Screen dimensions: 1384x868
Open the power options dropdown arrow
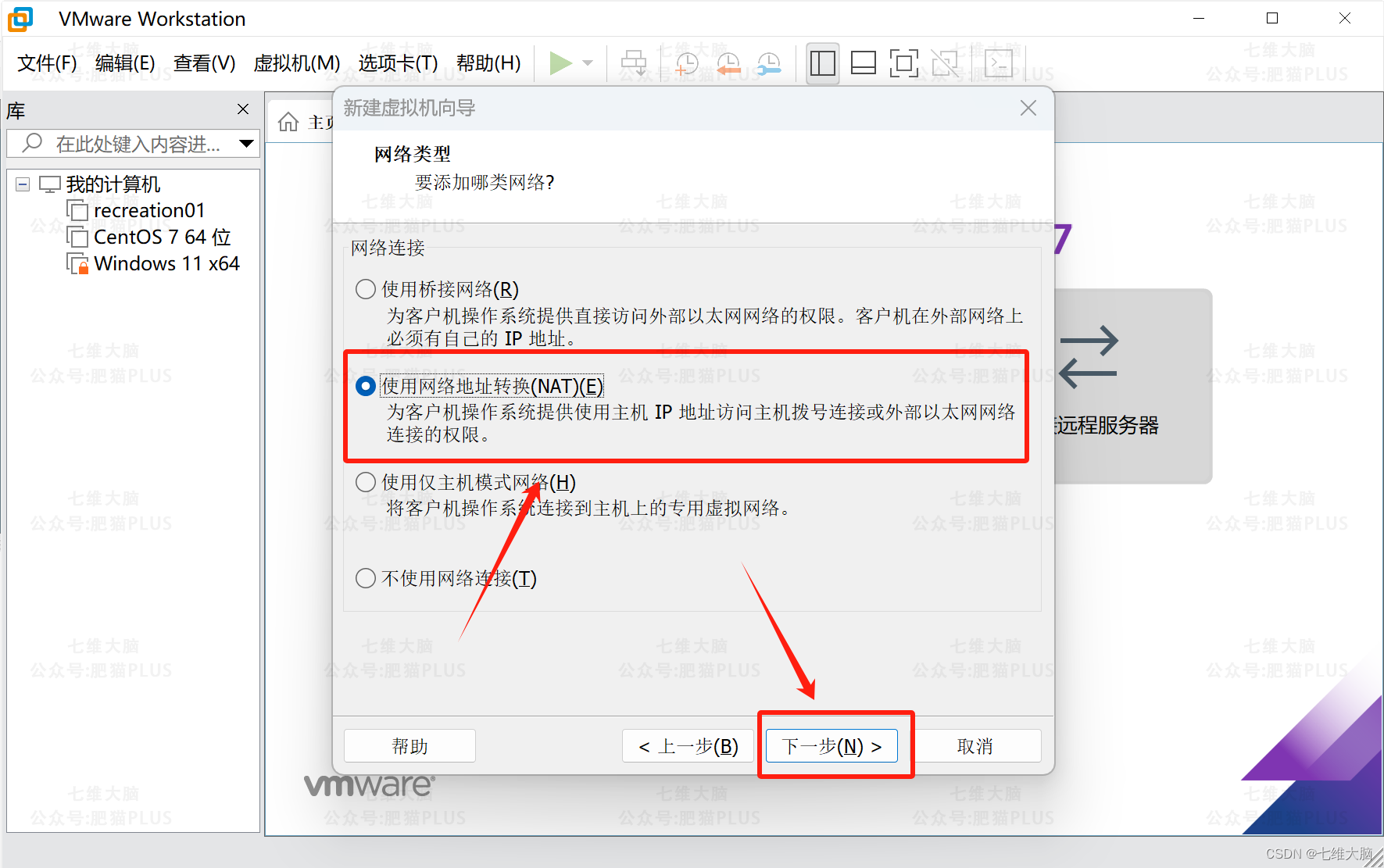click(x=588, y=63)
